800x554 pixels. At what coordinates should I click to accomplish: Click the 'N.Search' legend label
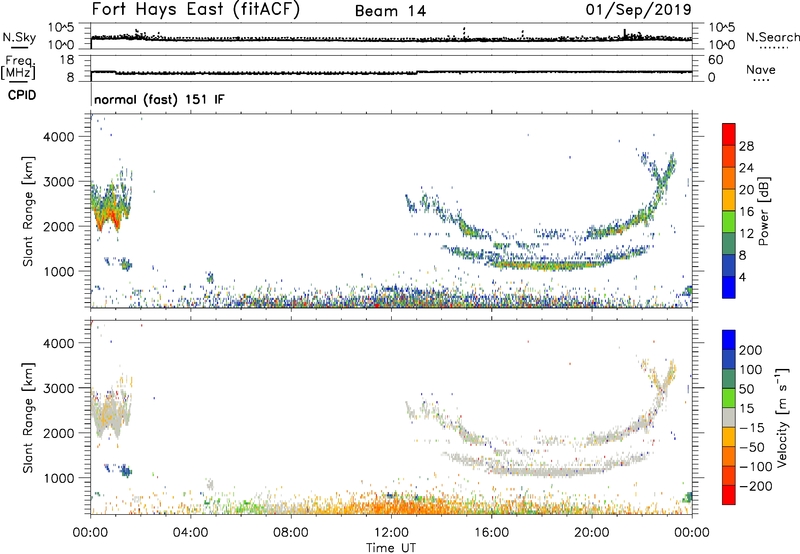point(772,37)
